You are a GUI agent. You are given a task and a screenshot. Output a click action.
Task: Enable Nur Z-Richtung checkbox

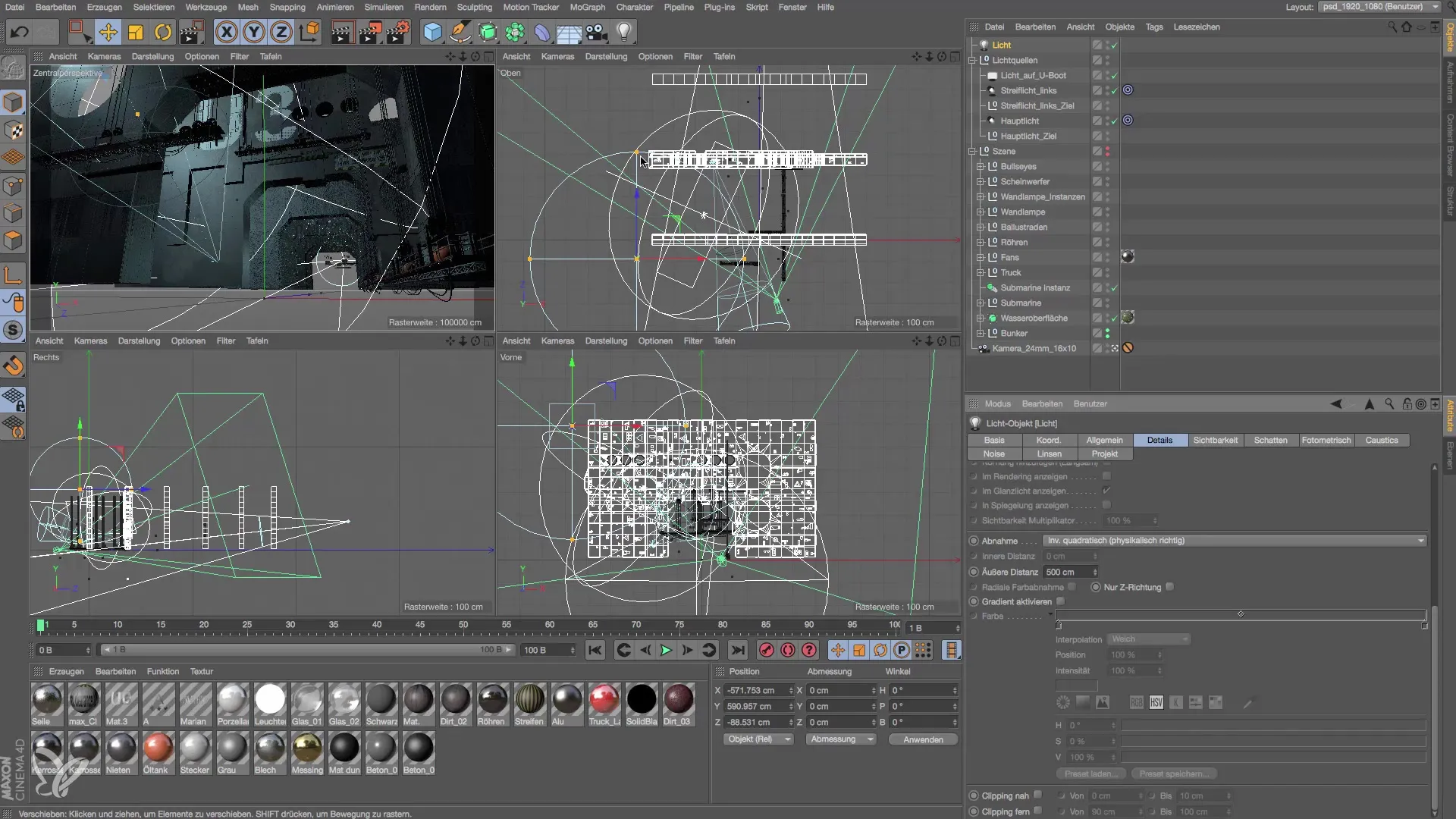pos(1170,587)
